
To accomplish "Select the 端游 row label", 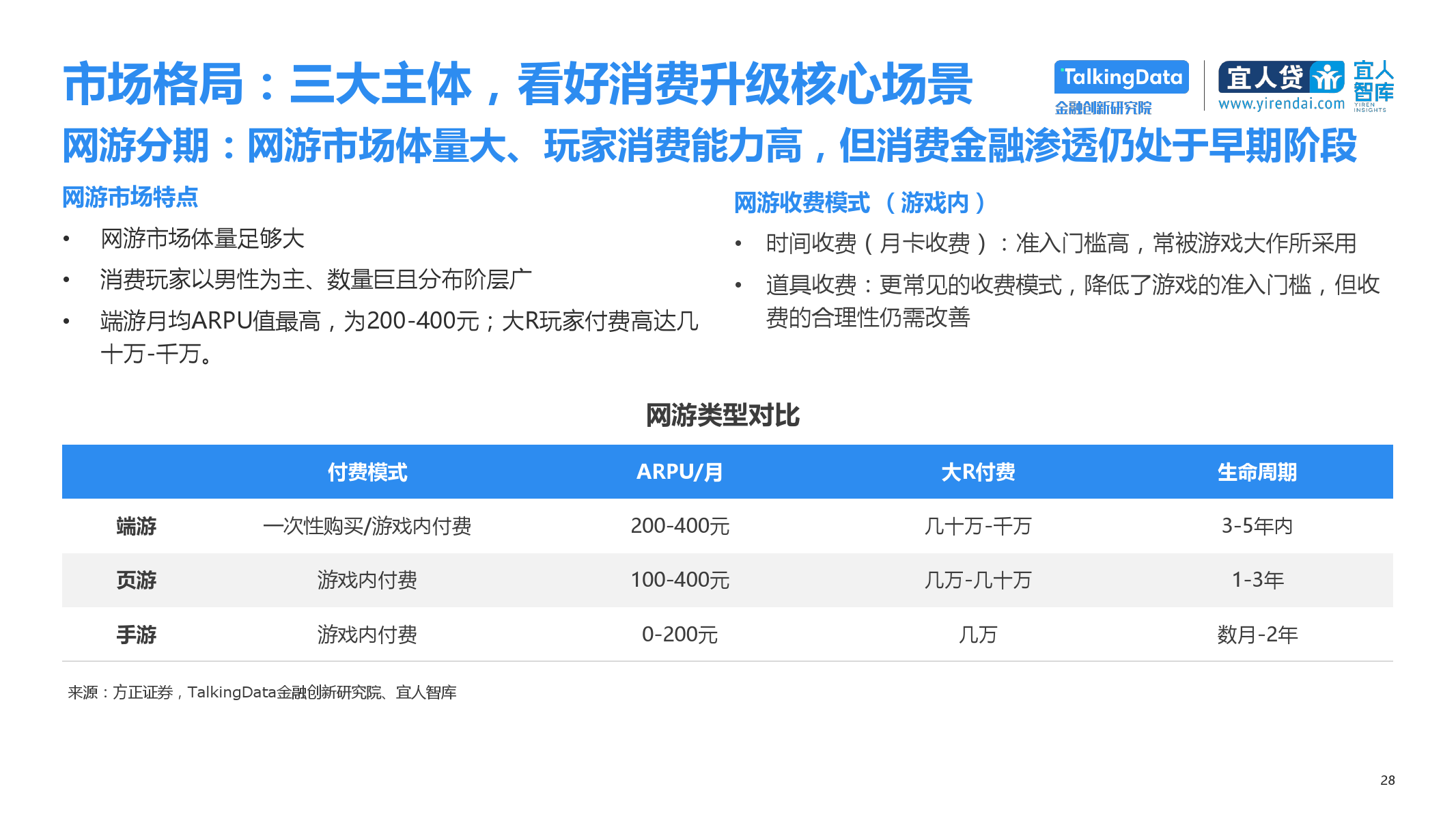I will coord(137,526).
